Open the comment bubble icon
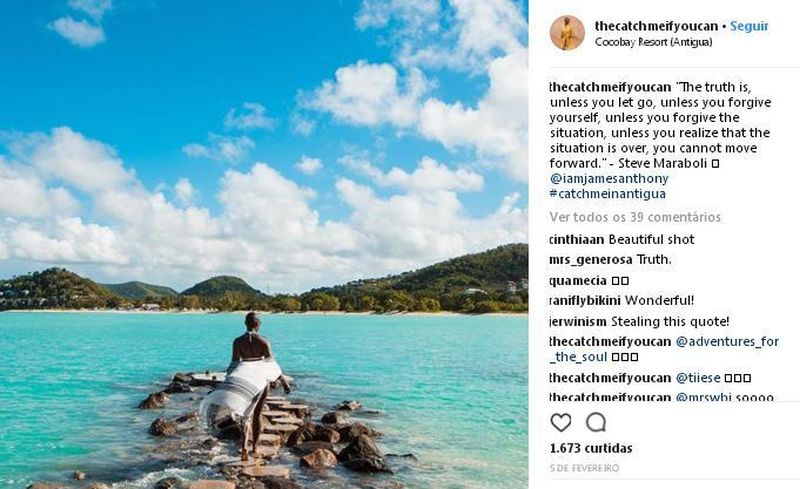This screenshot has width=800, height=489. (x=595, y=423)
